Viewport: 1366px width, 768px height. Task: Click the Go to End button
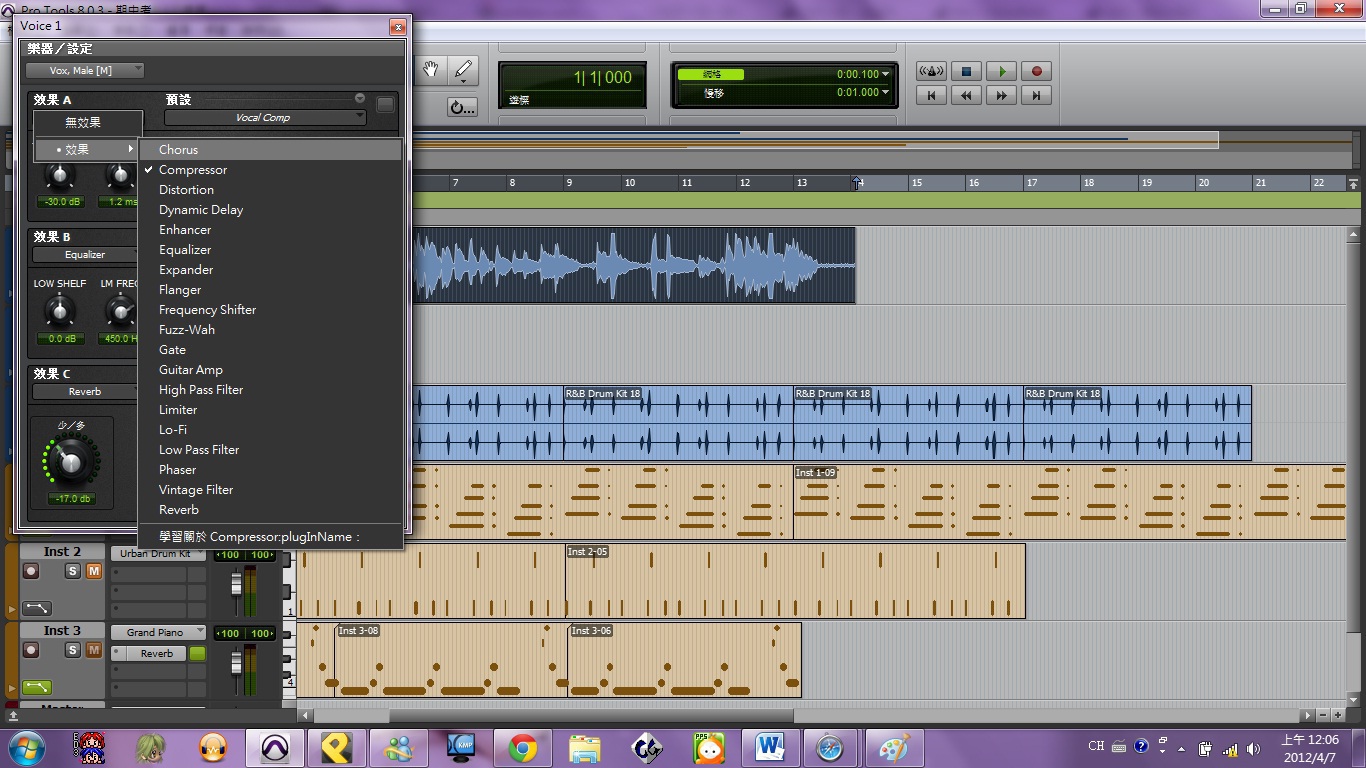click(x=1036, y=96)
